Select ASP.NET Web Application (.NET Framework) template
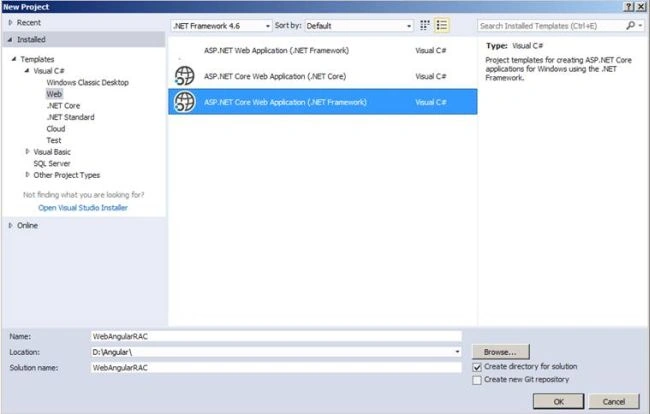This screenshot has width=650, height=414. click(x=323, y=51)
